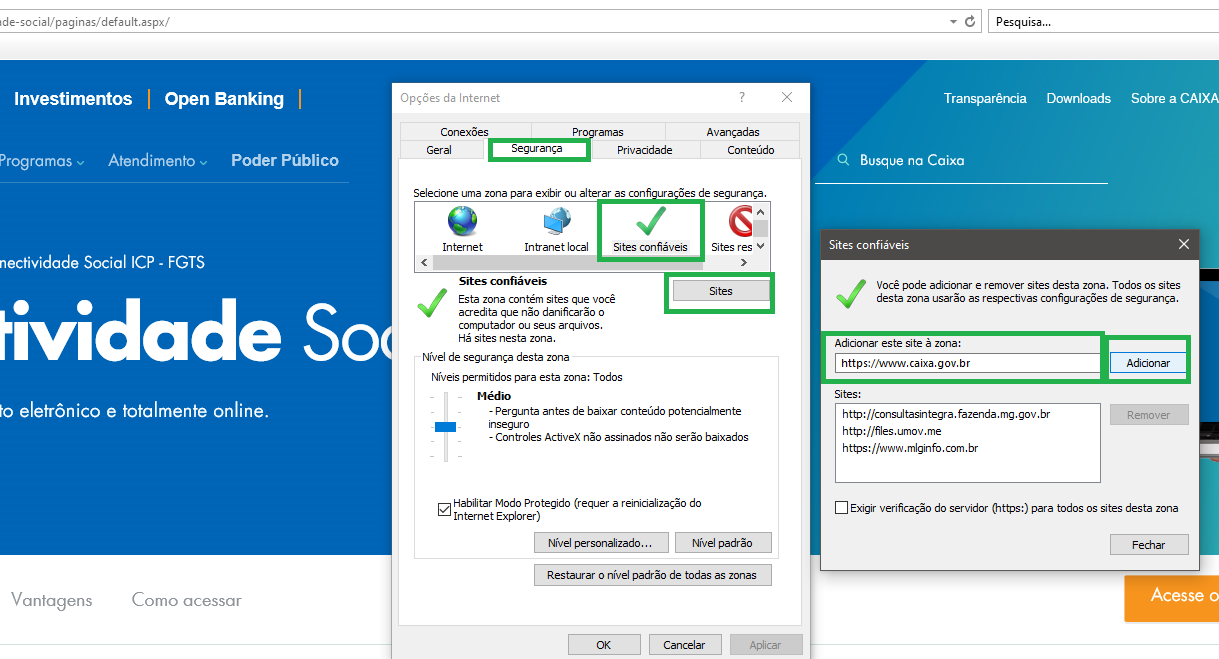Select https://www.mlginfo.com.br in Sites list

point(910,448)
